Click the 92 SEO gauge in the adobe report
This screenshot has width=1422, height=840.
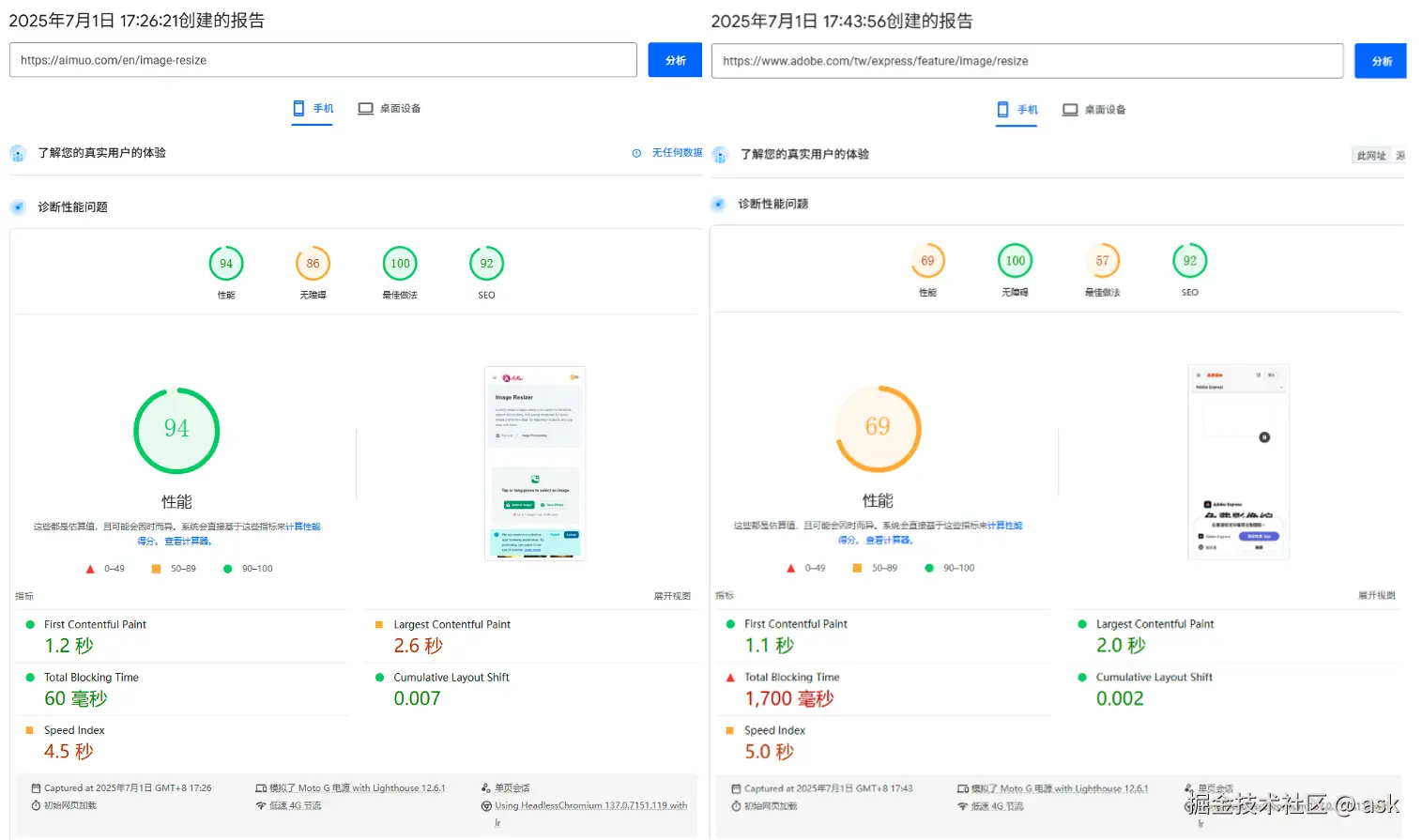pos(1189,261)
